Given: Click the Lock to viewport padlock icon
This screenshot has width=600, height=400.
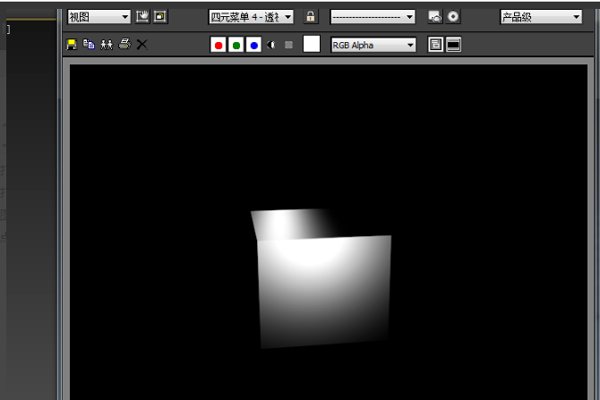Looking at the screenshot, I should click(311, 17).
